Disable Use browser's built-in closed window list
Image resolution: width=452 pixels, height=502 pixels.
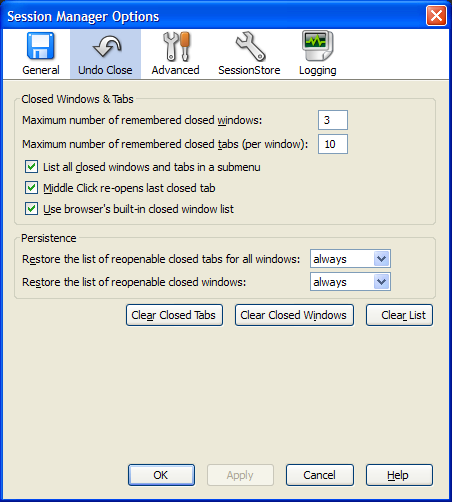point(31,209)
